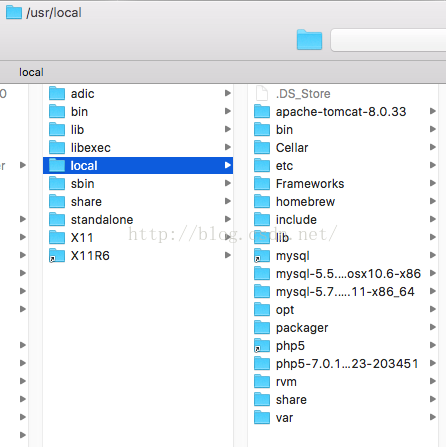The height and width of the screenshot is (447, 446).
Task: Click the rvm folder icon
Action: [262, 381]
